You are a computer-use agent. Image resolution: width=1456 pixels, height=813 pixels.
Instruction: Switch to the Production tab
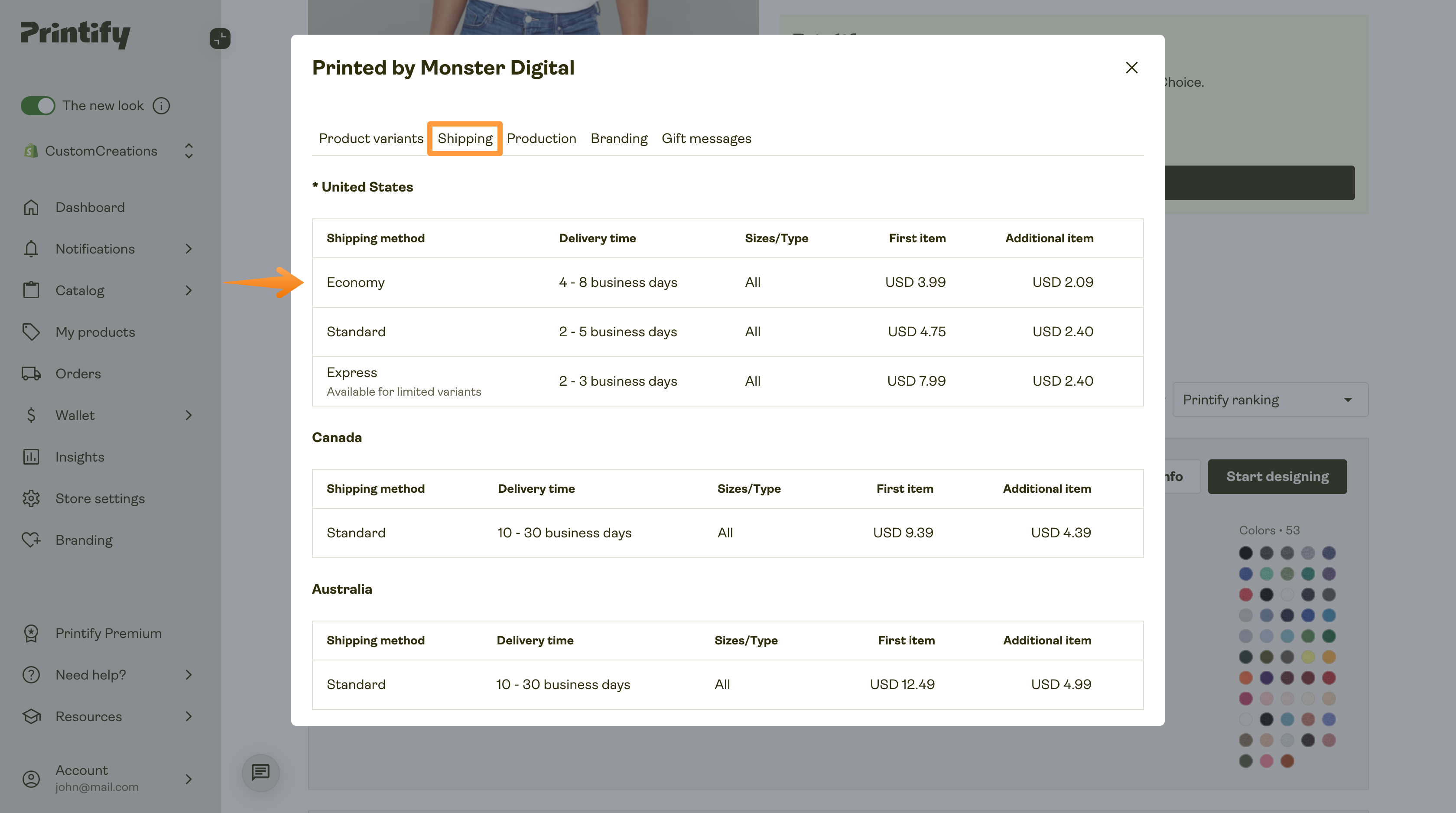[542, 139]
